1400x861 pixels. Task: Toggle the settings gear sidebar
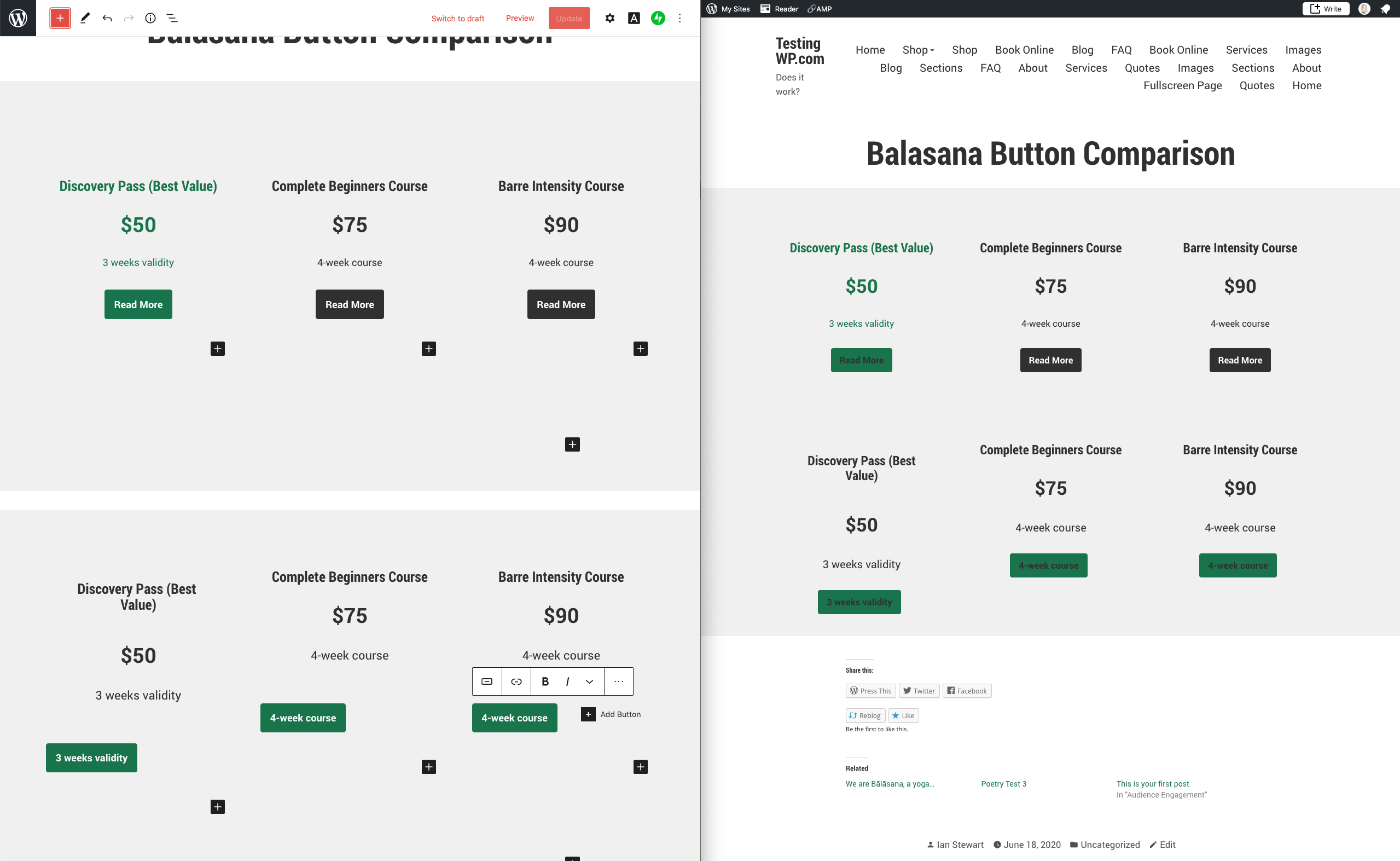(x=609, y=18)
